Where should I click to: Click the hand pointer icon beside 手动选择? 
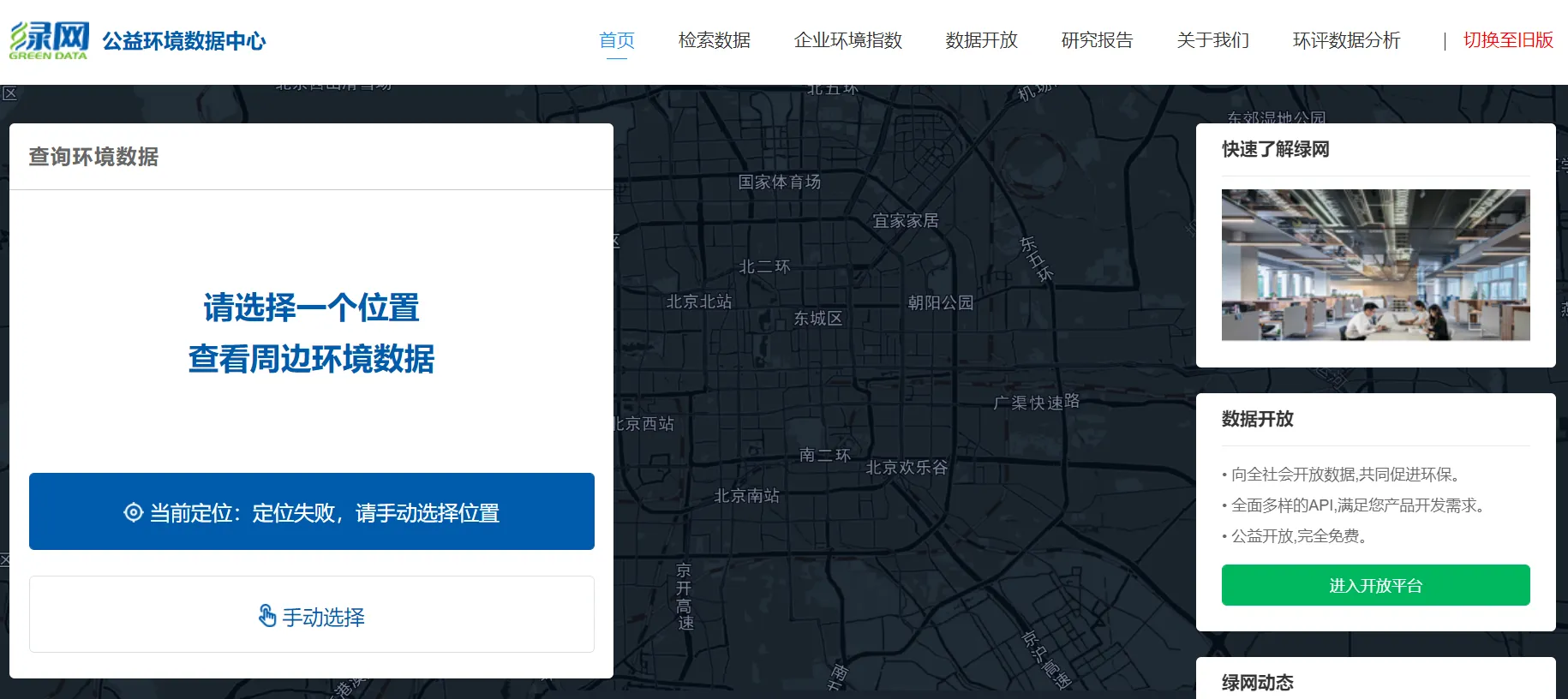pyautogui.click(x=267, y=616)
